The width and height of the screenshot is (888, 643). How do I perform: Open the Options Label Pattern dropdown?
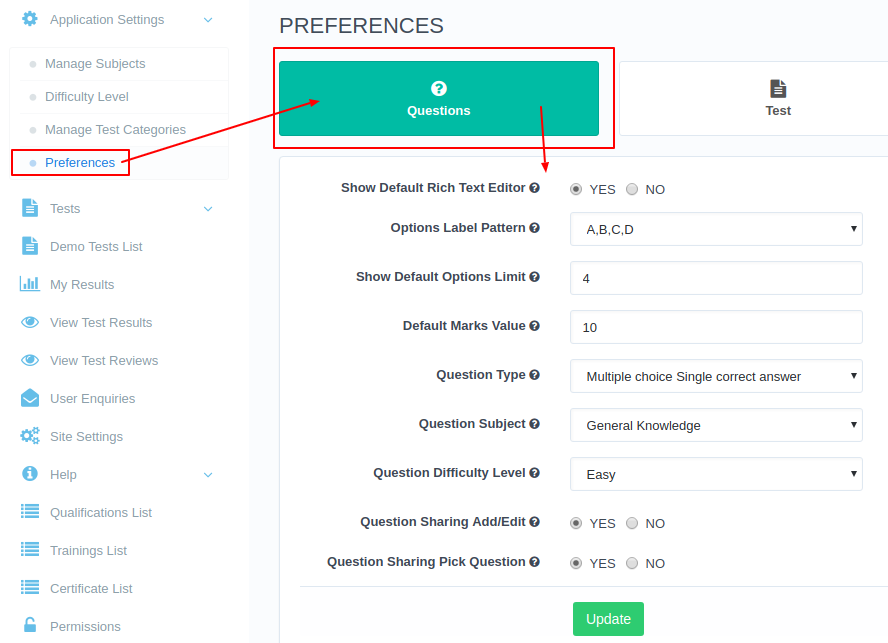coord(716,229)
